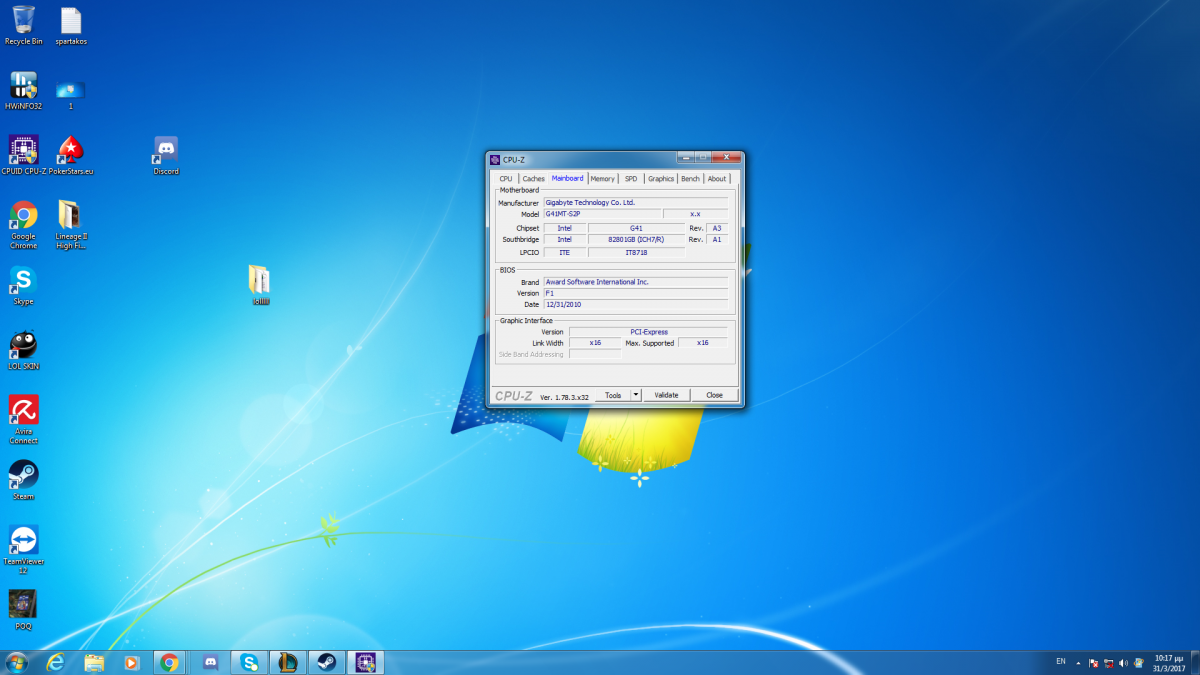Image resolution: width=1200 pixels, height=675 pixels.
Task: Open the EN language indicator
Action: point(1060,662)
